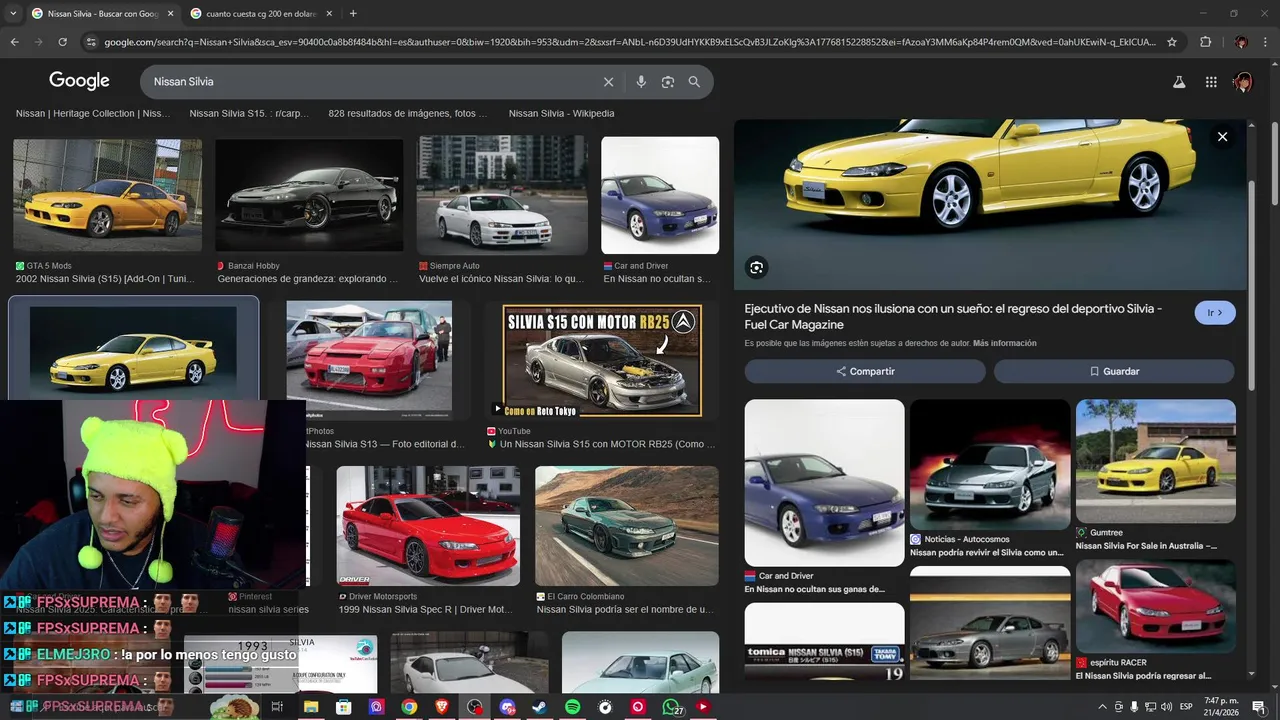Screen dimensions: 1280x720
Task: Go back to the previous page
Action: 15,42
